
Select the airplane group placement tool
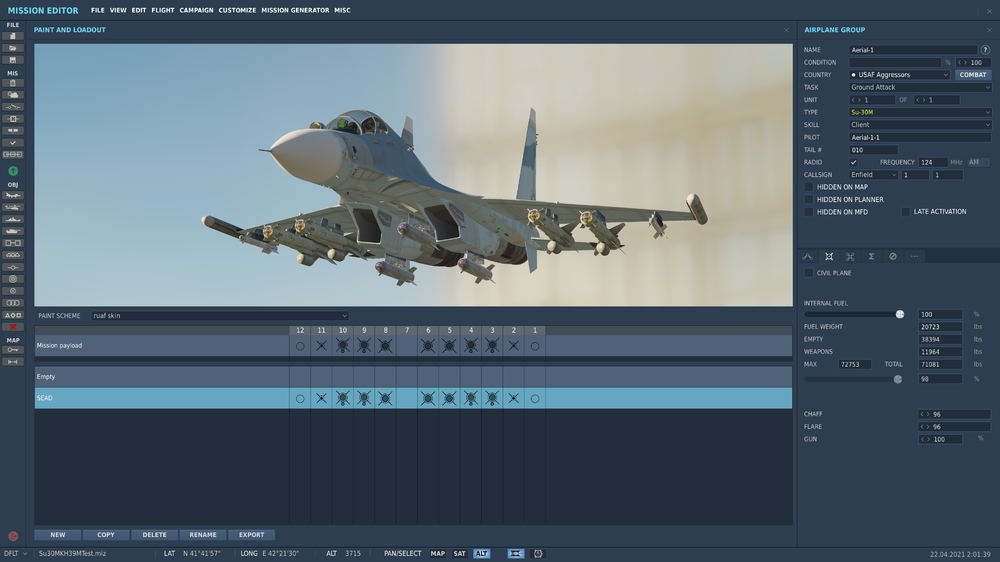(13, 195)
